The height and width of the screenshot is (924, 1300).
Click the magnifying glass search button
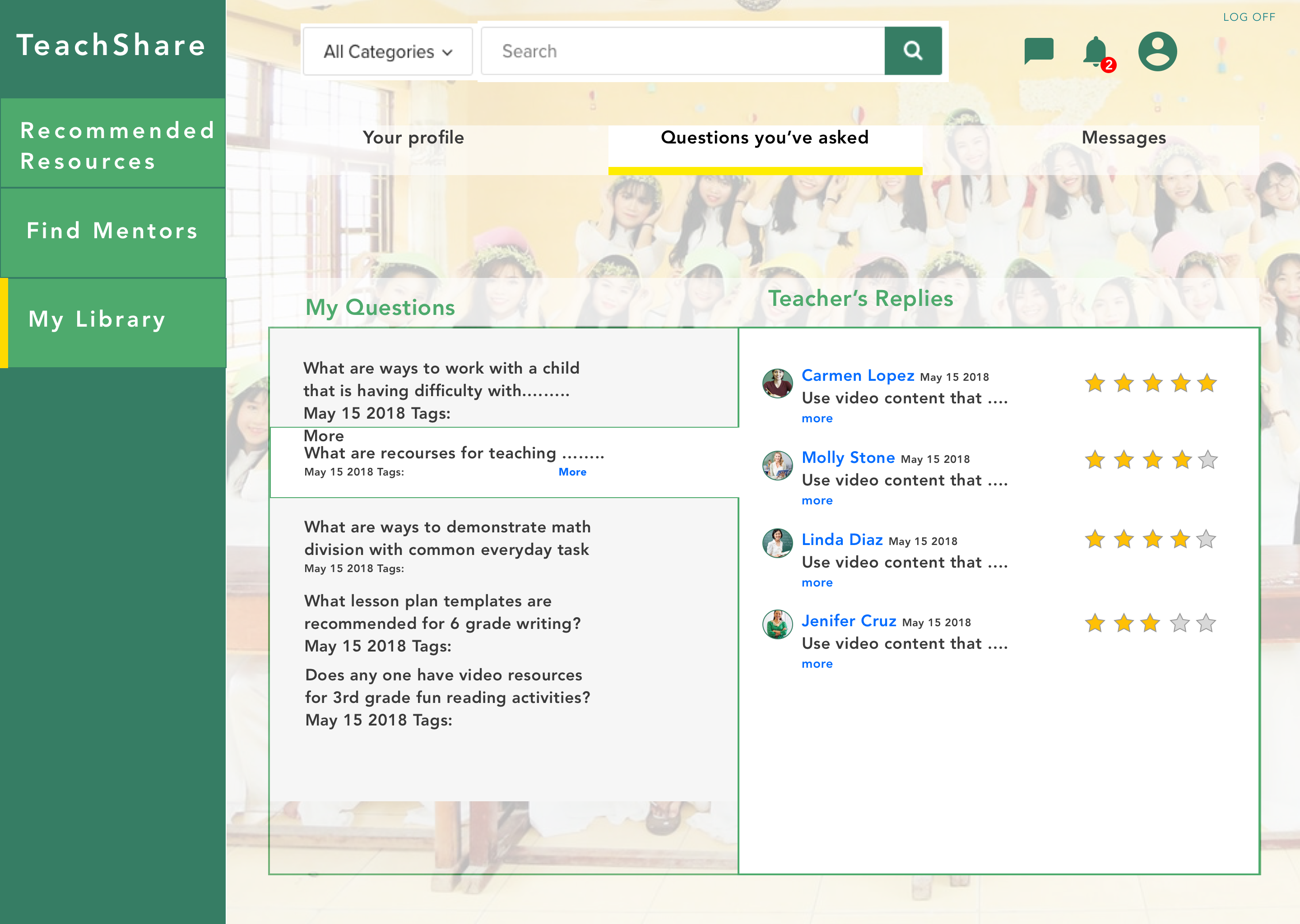pos(912,51)
